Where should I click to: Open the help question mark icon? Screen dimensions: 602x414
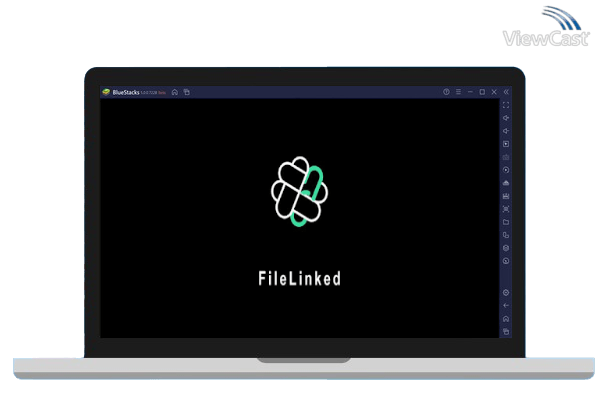pos(446,92)
